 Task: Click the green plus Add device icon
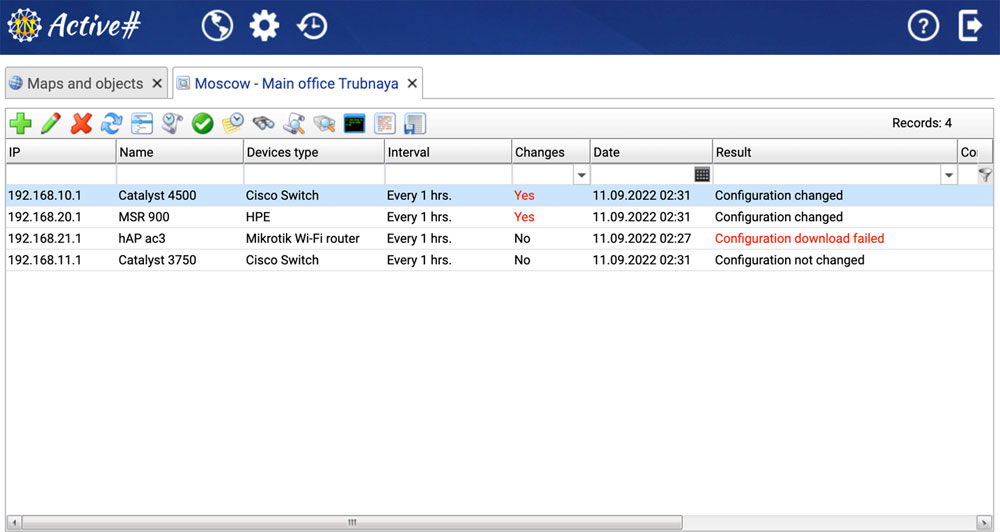click(x=20, y=124)
